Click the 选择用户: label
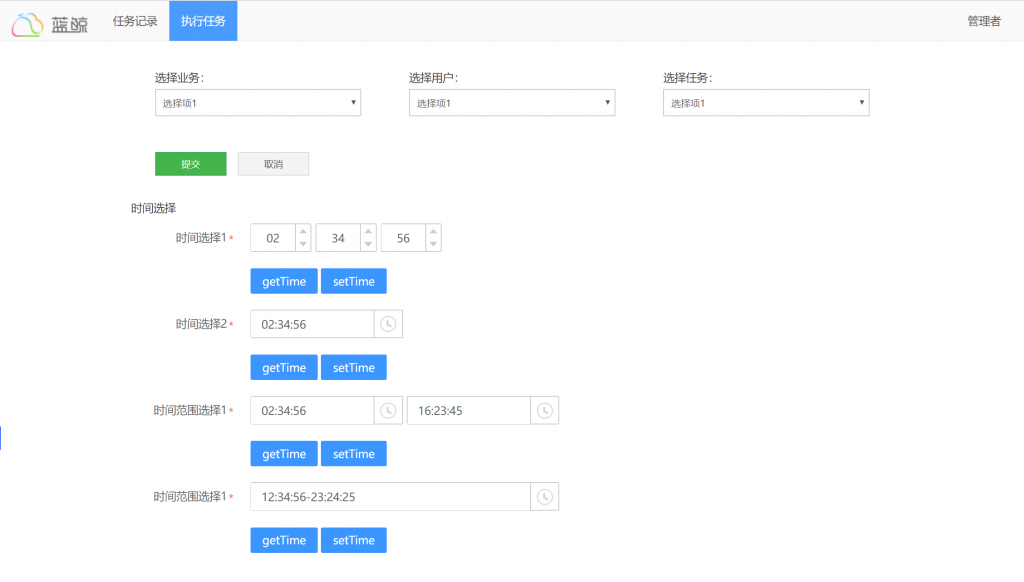The image size is (1024, 582). (434, 78)
